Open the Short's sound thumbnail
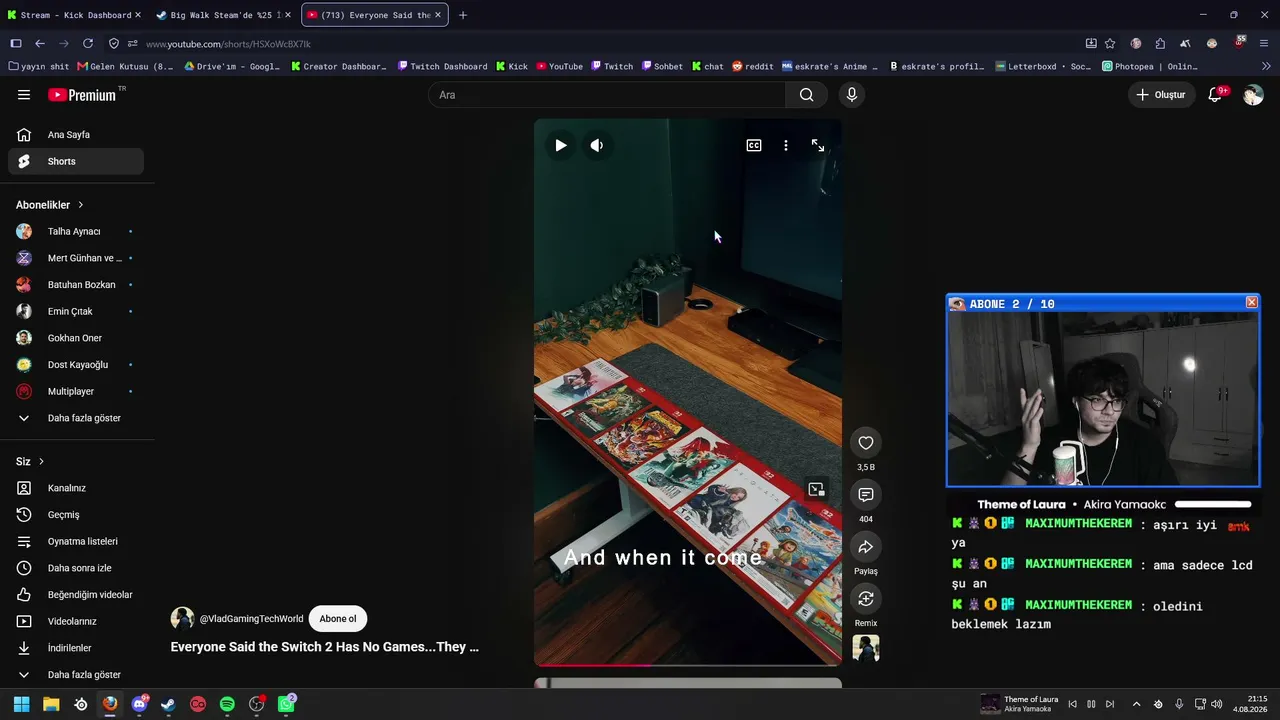Screen dimensions: 1280x720 pyautogui.click(x=866, y=648)
